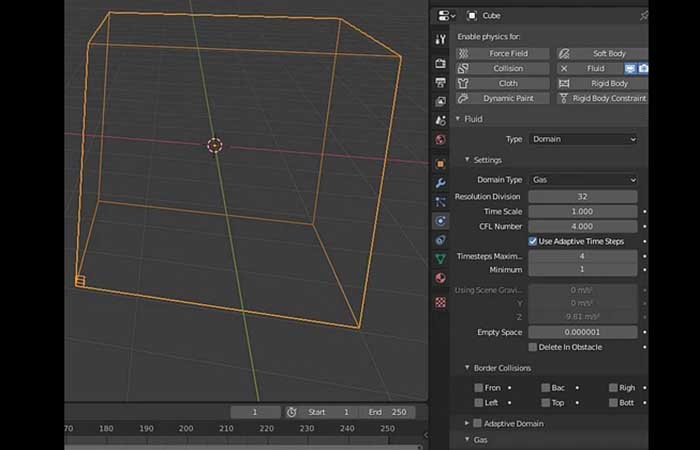Click the Resolution Division field
Viewport: 700px width, 450px height.
(583, 196)
